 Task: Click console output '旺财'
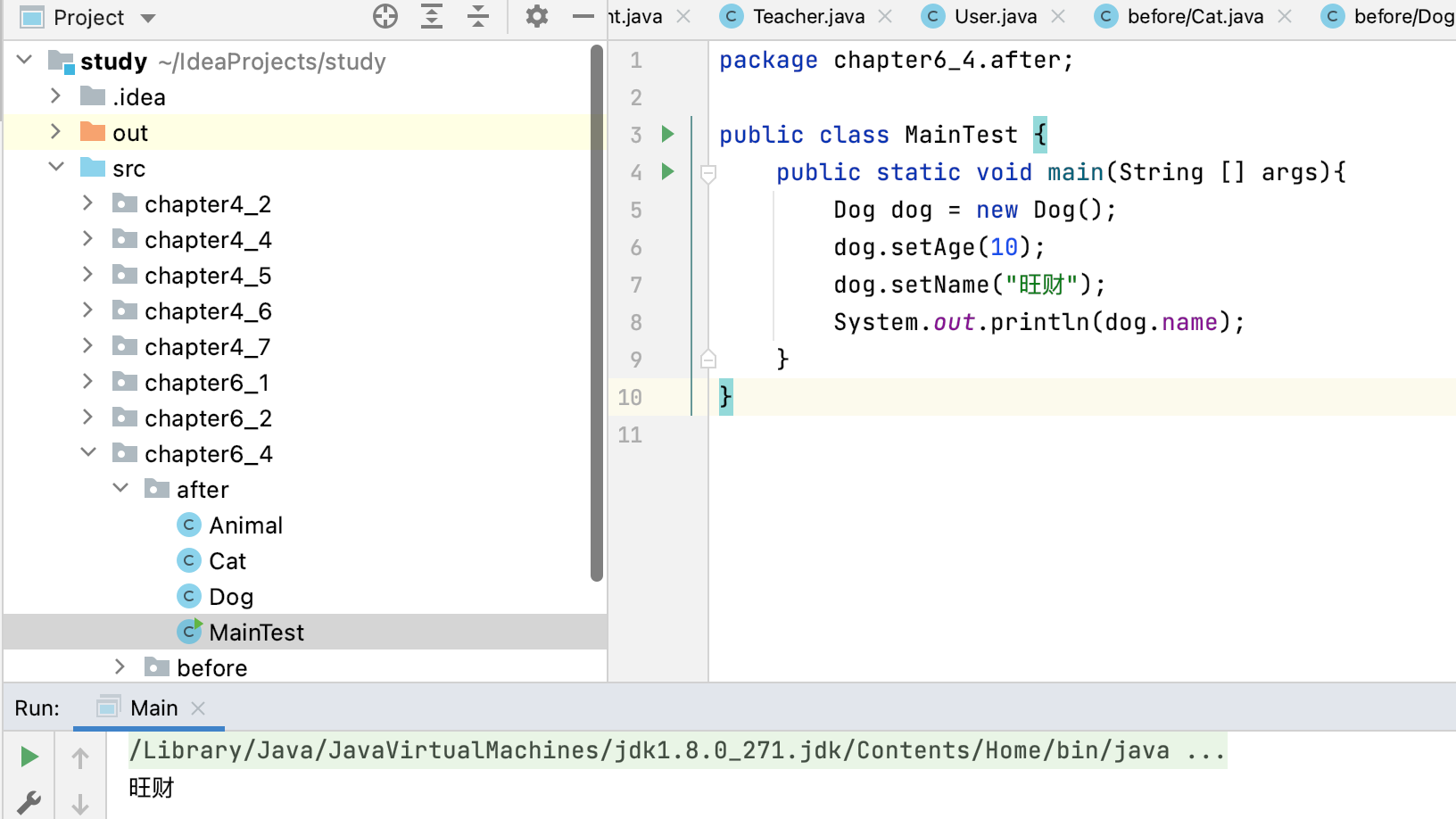tap(152, 788)
